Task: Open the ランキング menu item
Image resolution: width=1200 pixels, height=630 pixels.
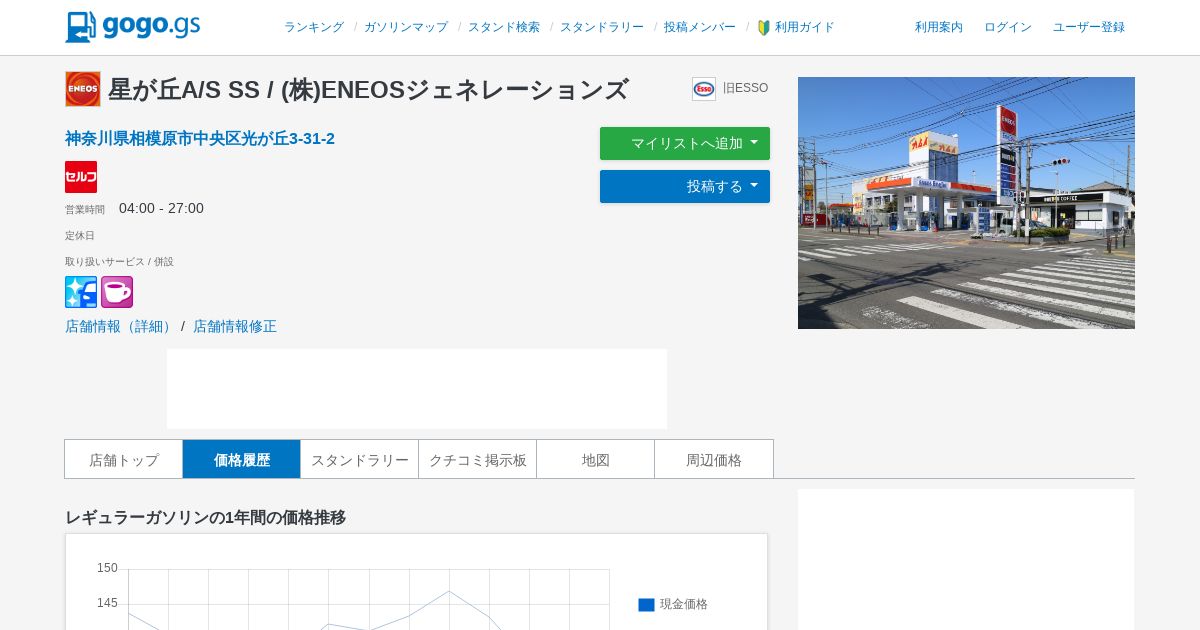Action: (314, 28)
